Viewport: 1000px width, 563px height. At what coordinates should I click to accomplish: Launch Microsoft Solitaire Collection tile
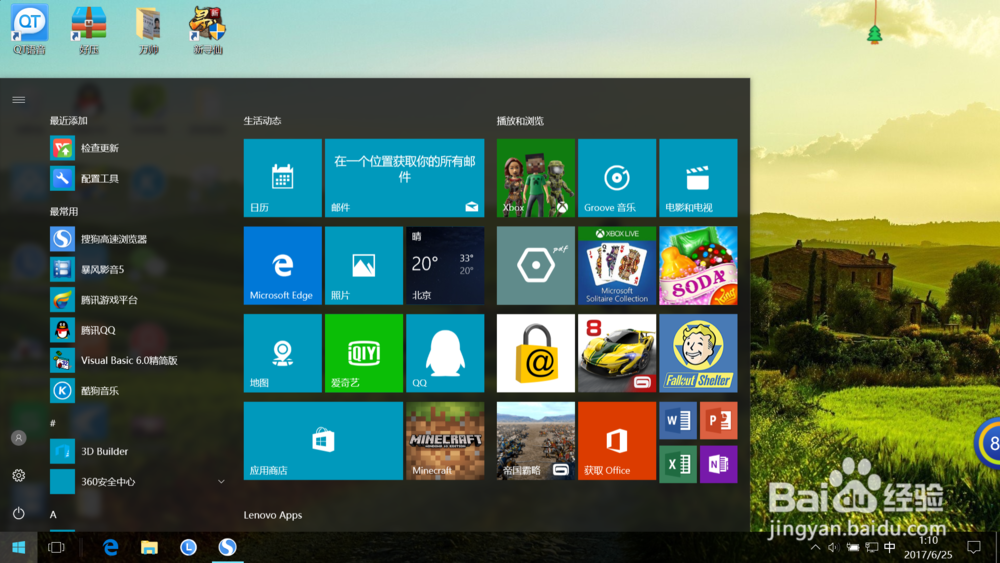click(x=617, y=265)
